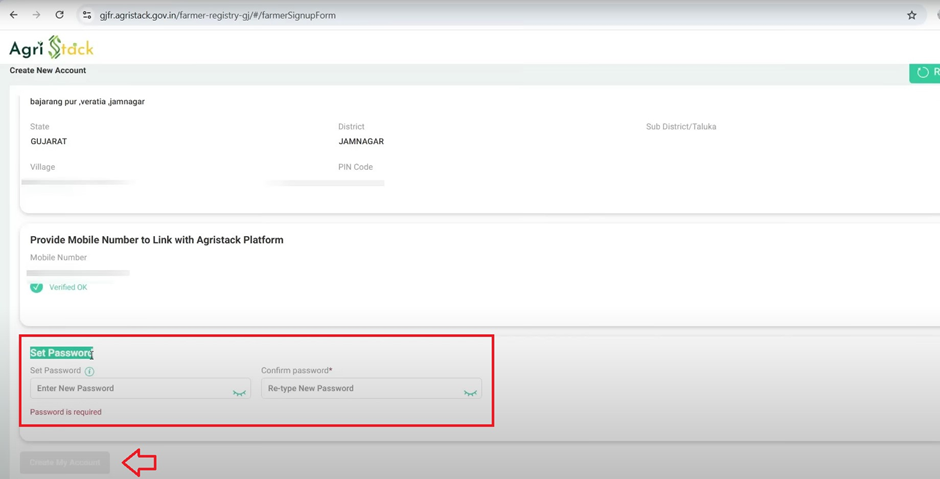Click the Set Password heading

click(x=62, y=353)
